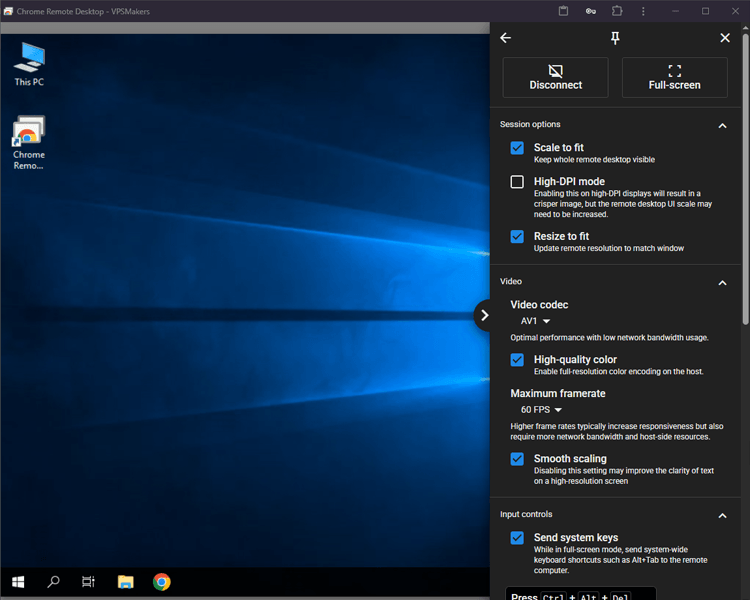The height and width of the screenshot is (600, 750).
Task: Open File Explorer on remote taskbar
Action: pyautogui.click(x=126, y=582)
